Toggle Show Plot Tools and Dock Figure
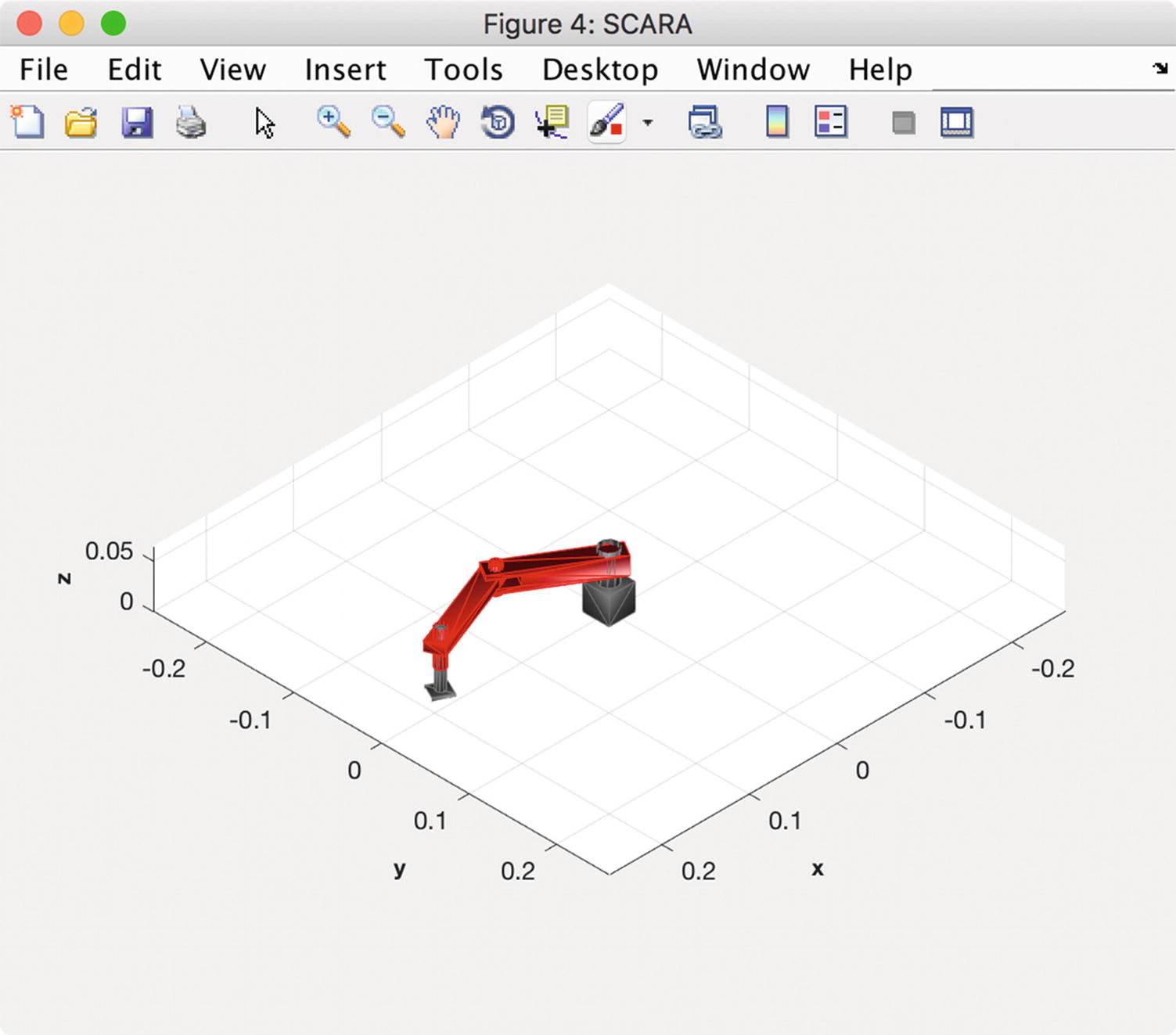Screen dimensions: 1176x1035 pyautogui.click(x=956, y=122)
